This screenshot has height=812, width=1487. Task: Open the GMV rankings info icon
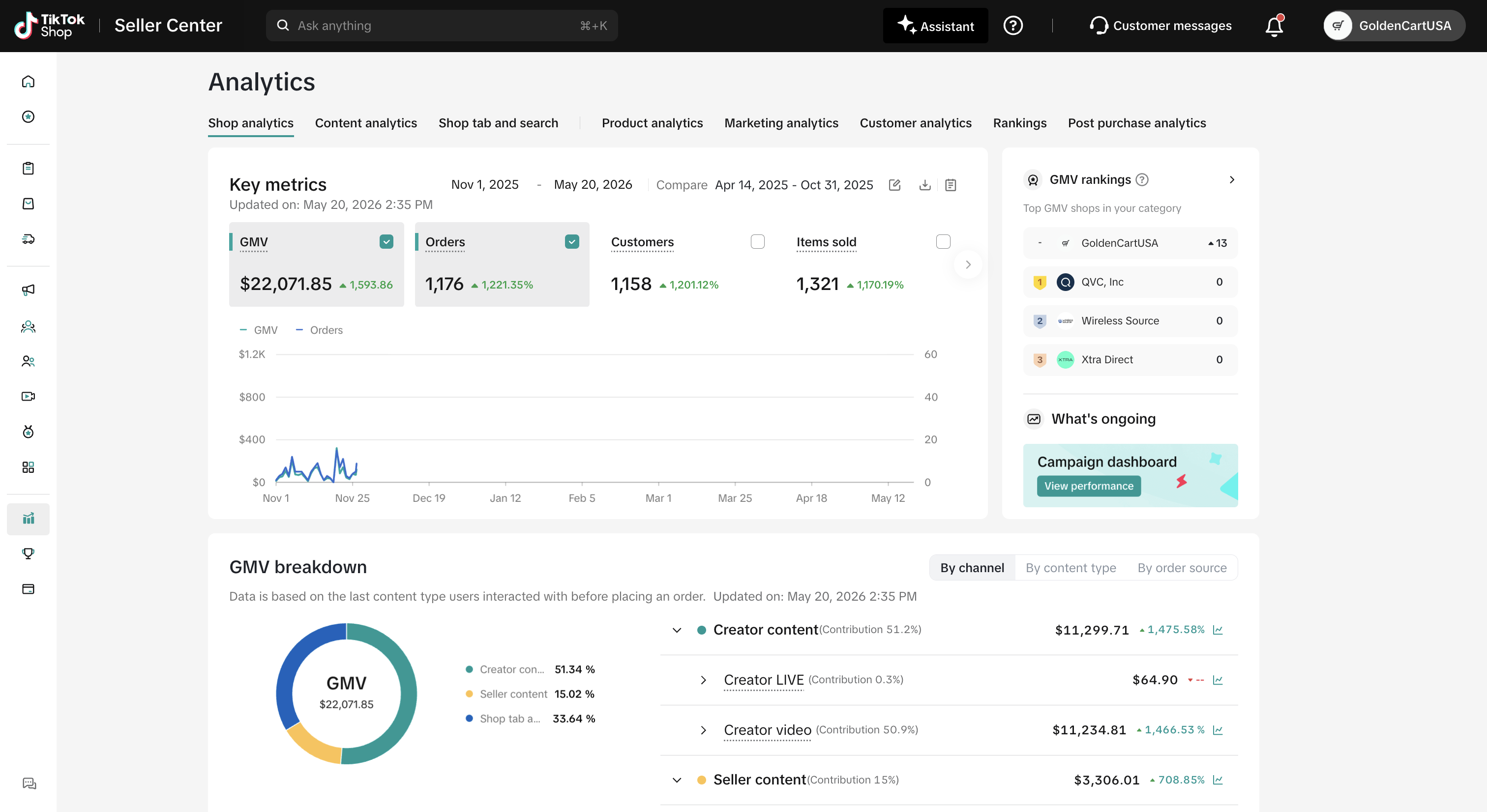1142,179
